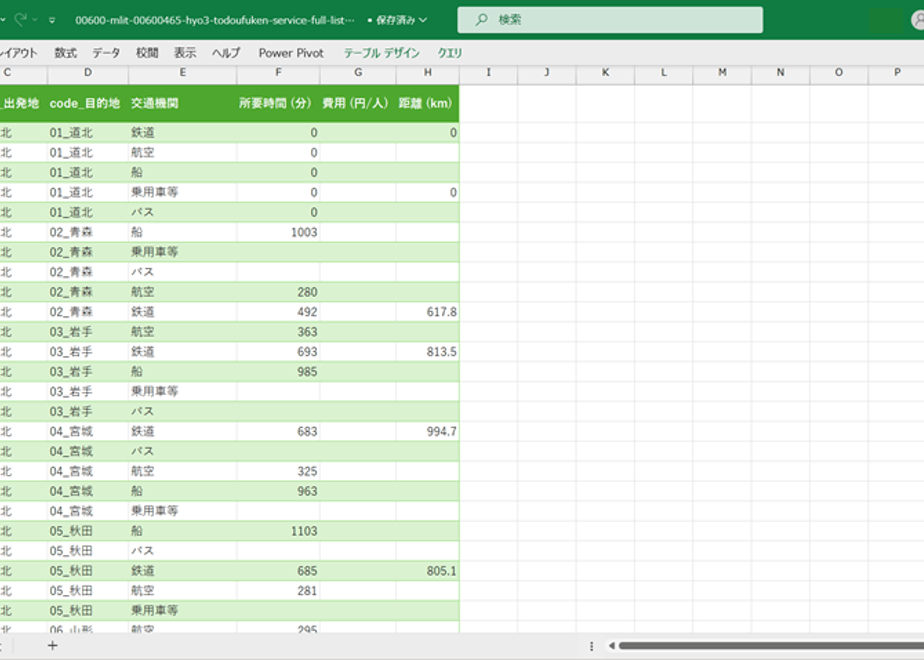The image size is (924, 660).
Task: Click the horizontal scrollbar left arrow
Action: (x=612, y=646)
